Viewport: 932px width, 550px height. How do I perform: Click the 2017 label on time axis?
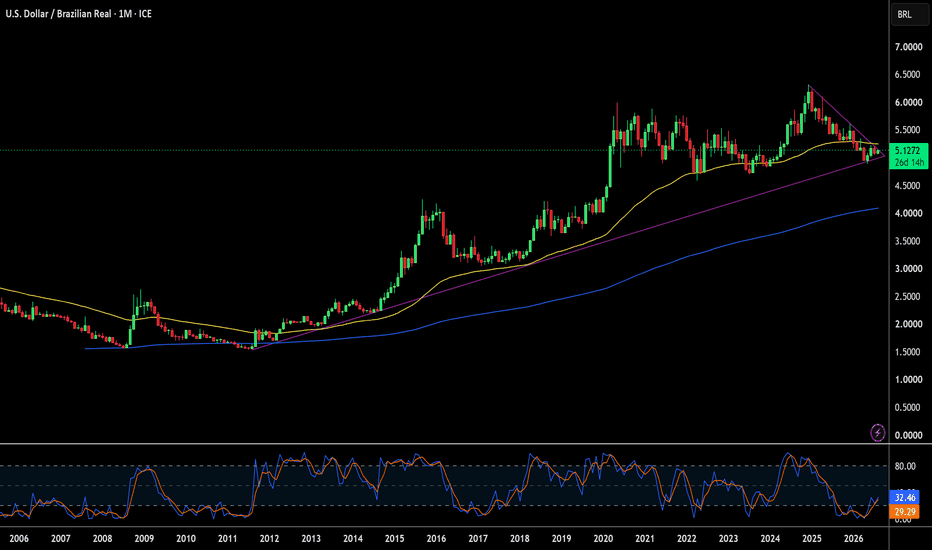[x=478, y=539]
